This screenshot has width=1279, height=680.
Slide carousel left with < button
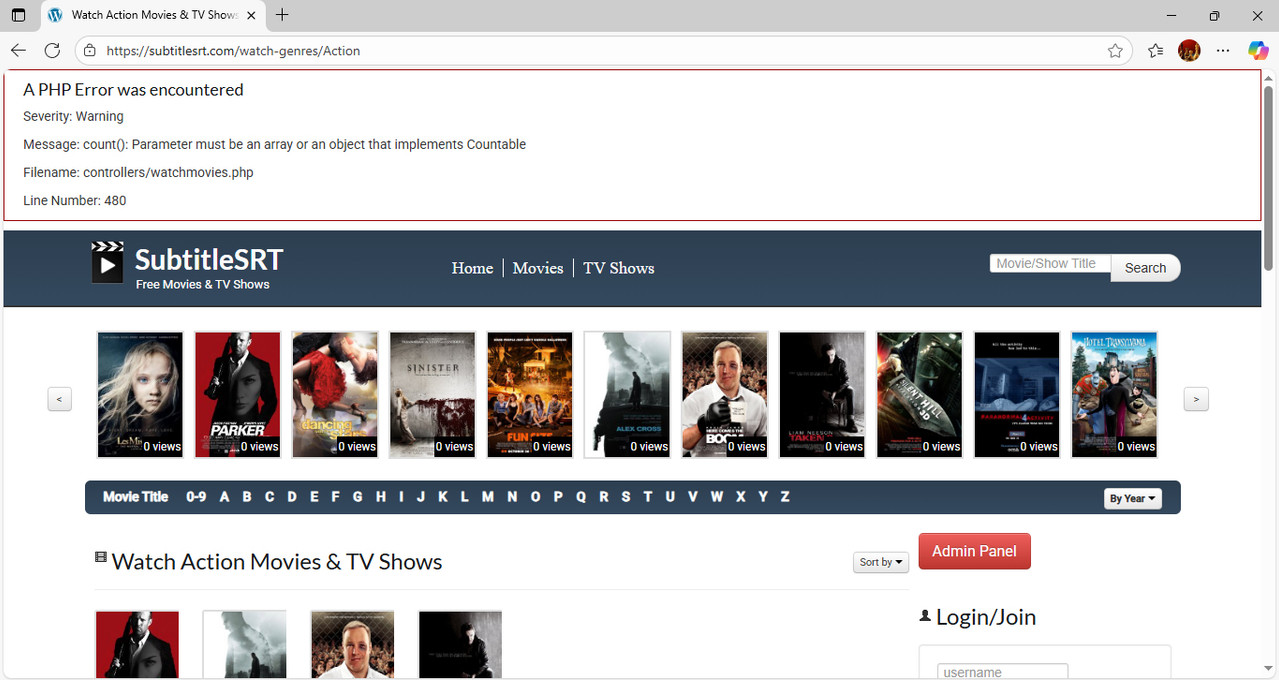tap(59, 399)
